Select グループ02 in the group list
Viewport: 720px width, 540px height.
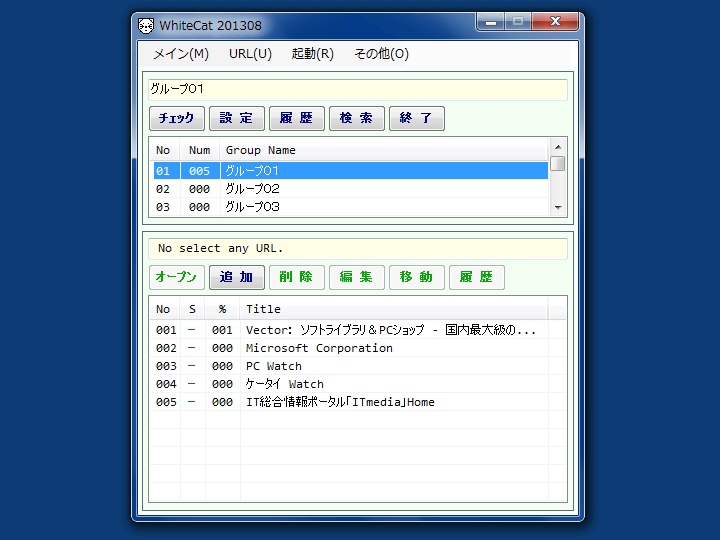point(252,189)
